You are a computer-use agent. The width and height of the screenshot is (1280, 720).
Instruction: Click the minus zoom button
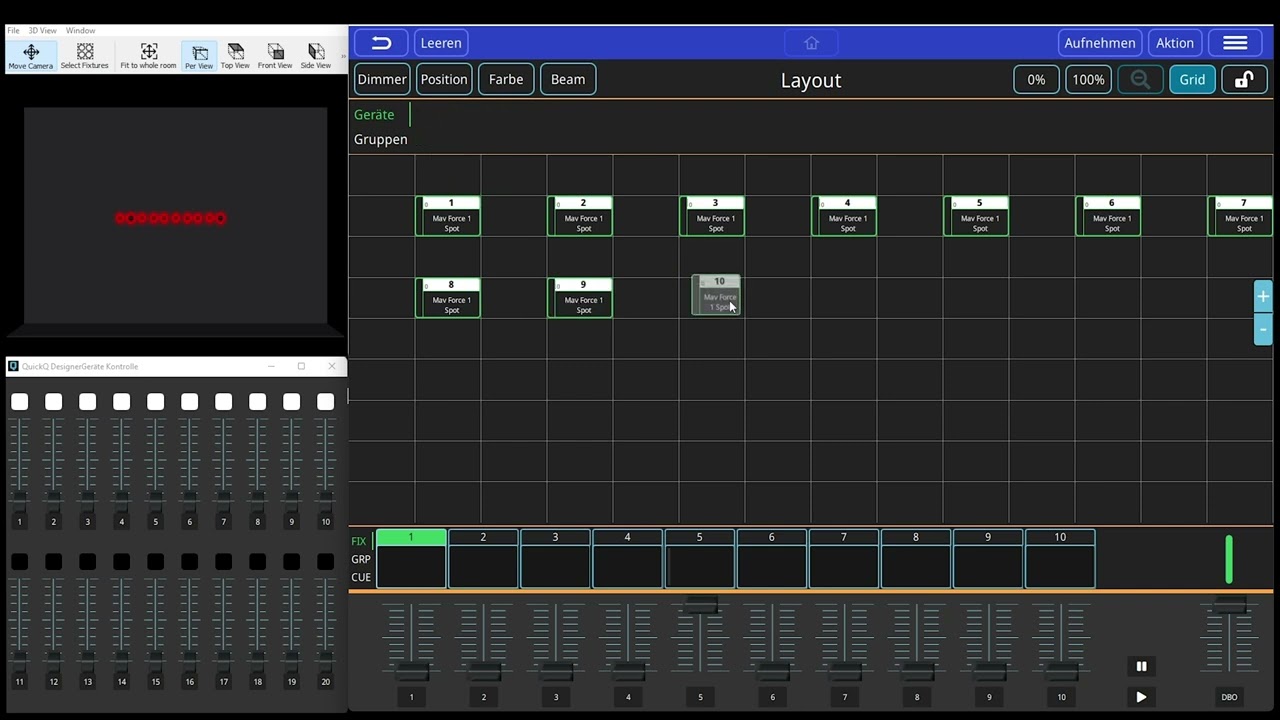click(1263, 329)
